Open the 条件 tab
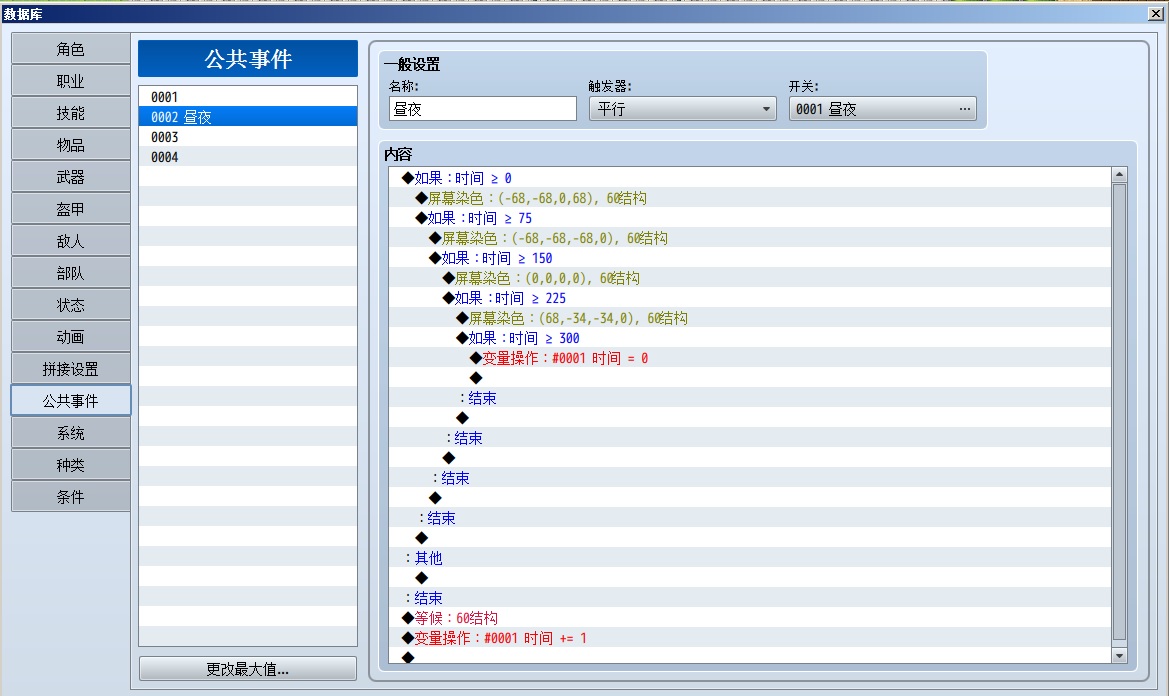Viewport: 1169px width, 696px height. (x=71, y=497)
